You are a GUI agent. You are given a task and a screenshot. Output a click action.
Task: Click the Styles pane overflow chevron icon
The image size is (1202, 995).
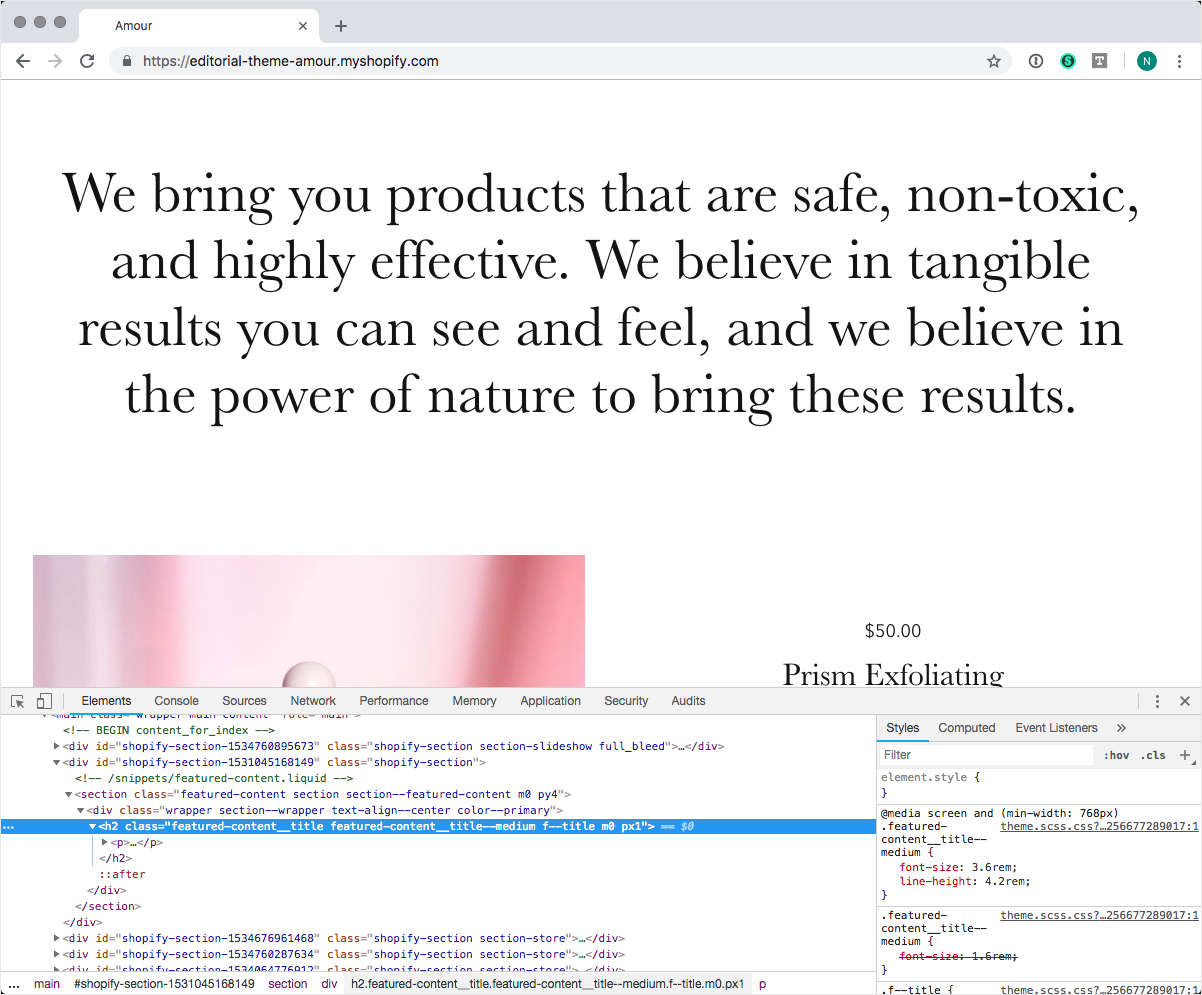click(1120, 727)
